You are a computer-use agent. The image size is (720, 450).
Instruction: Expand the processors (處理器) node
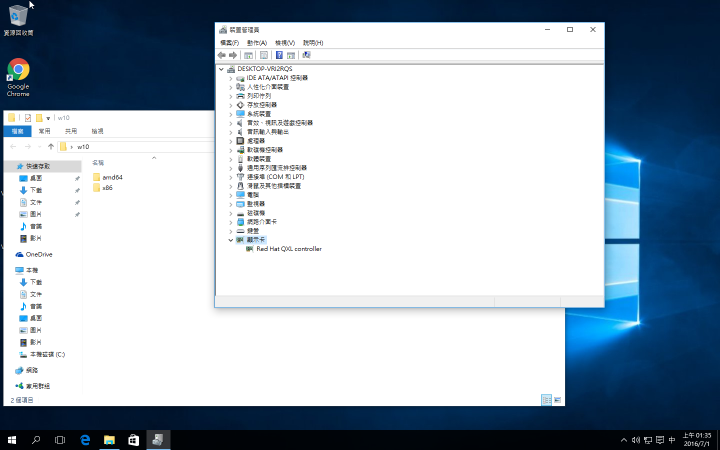(x=231, y=141)
